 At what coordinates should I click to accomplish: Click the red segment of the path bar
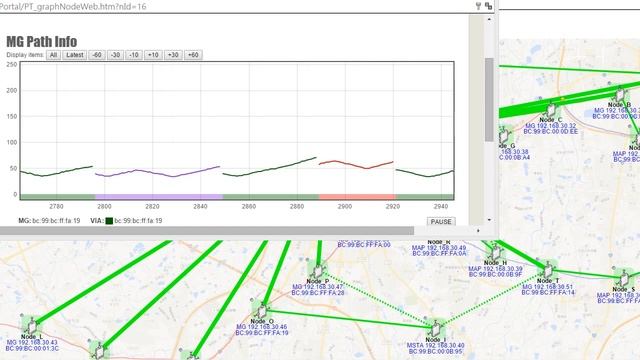pyautogui.click(x=357, y=197)
